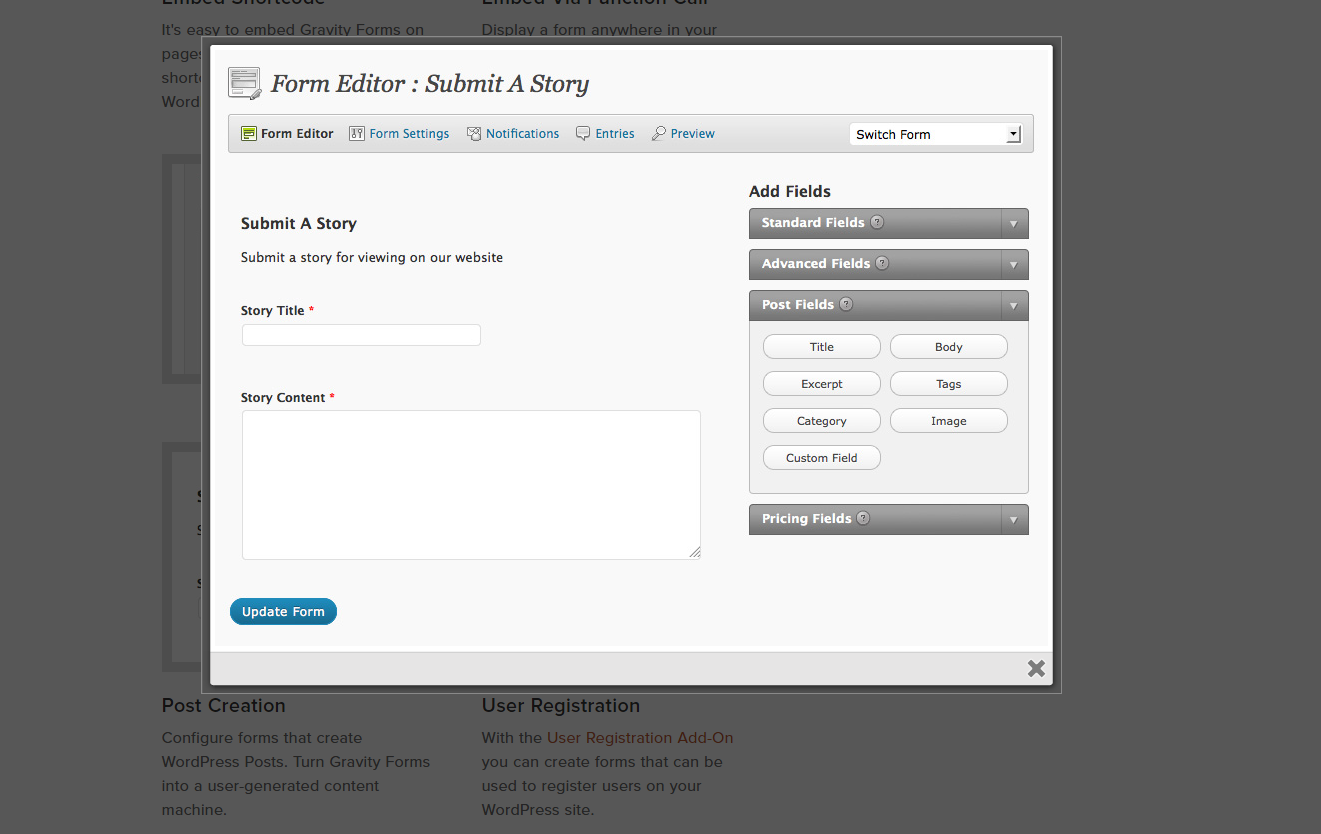This screenshot has height=834, width=1321.
Task: Click the help icon beside Pricing Fields
Action: [x=863, y=518]
